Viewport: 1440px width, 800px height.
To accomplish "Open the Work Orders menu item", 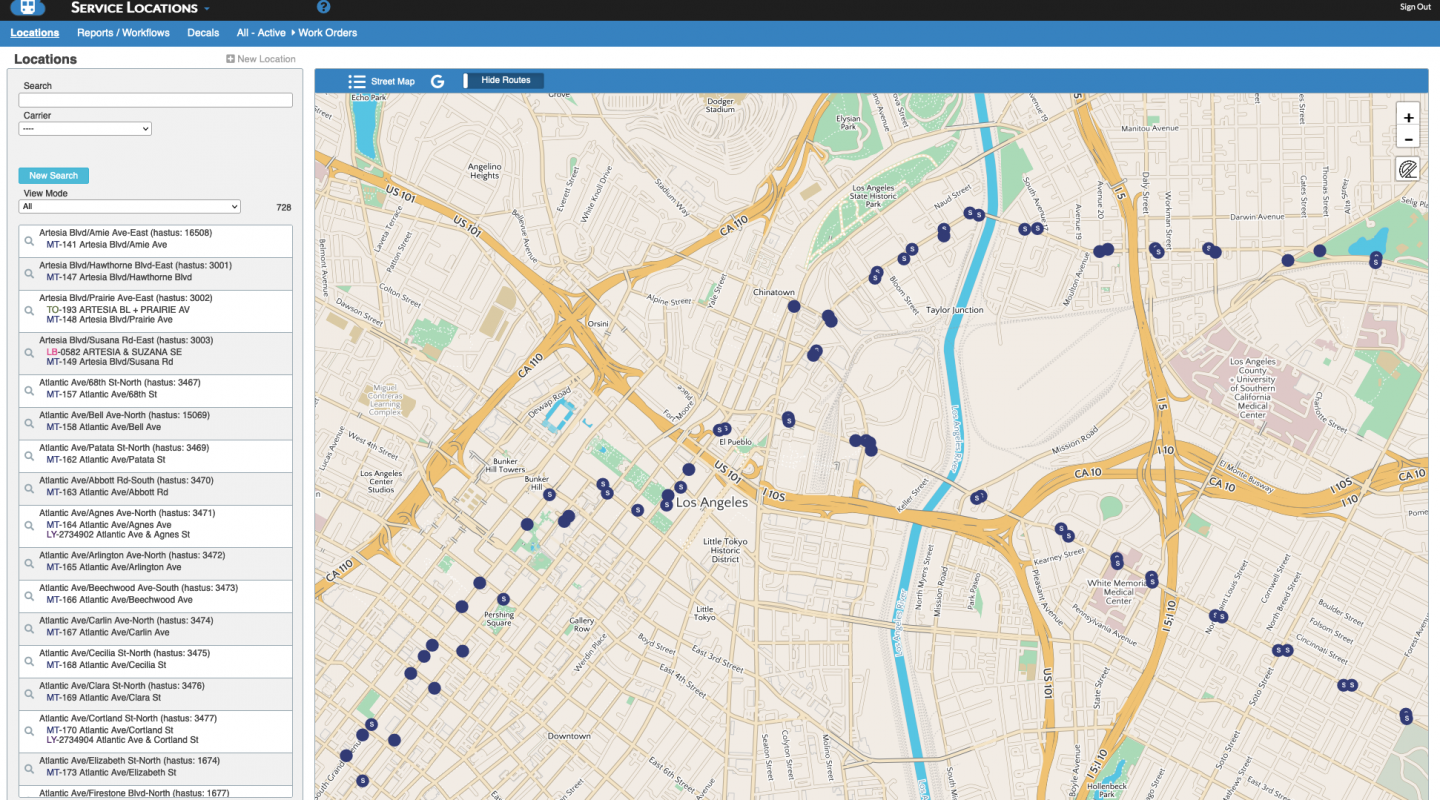I will click(x=327, y=33).
